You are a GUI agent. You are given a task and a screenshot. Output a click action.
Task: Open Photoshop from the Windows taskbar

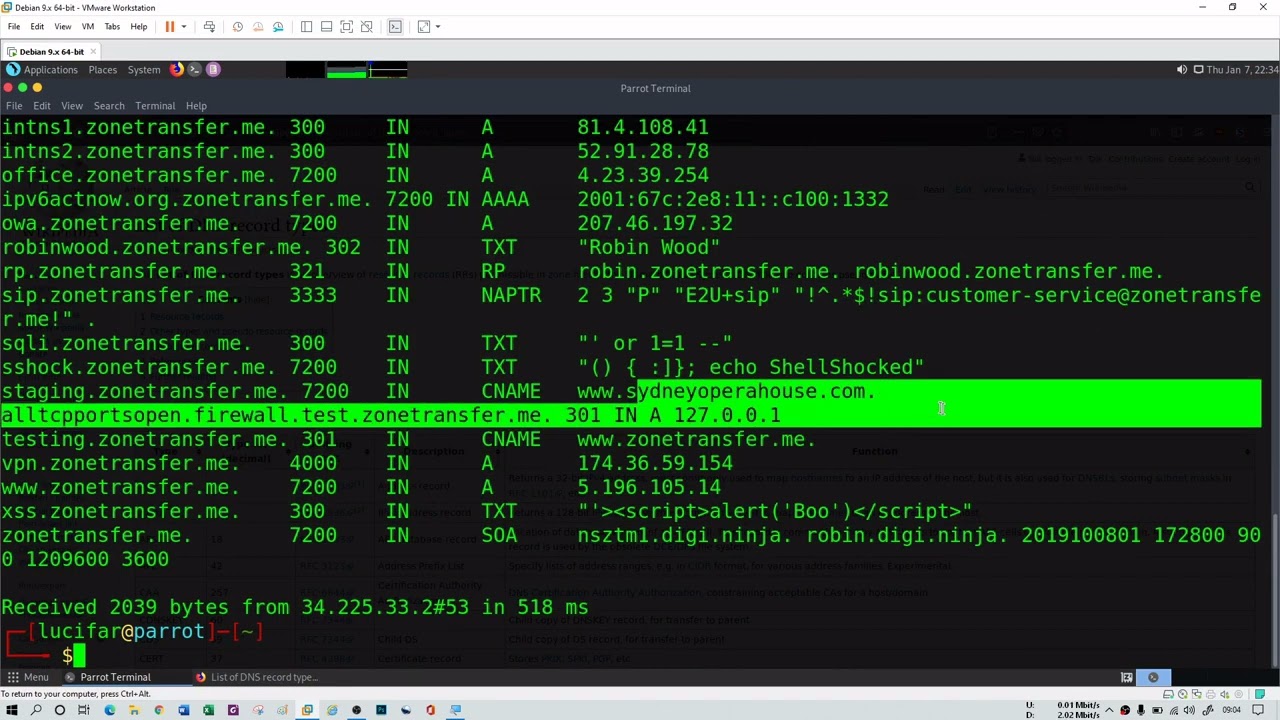coord(381,710)
